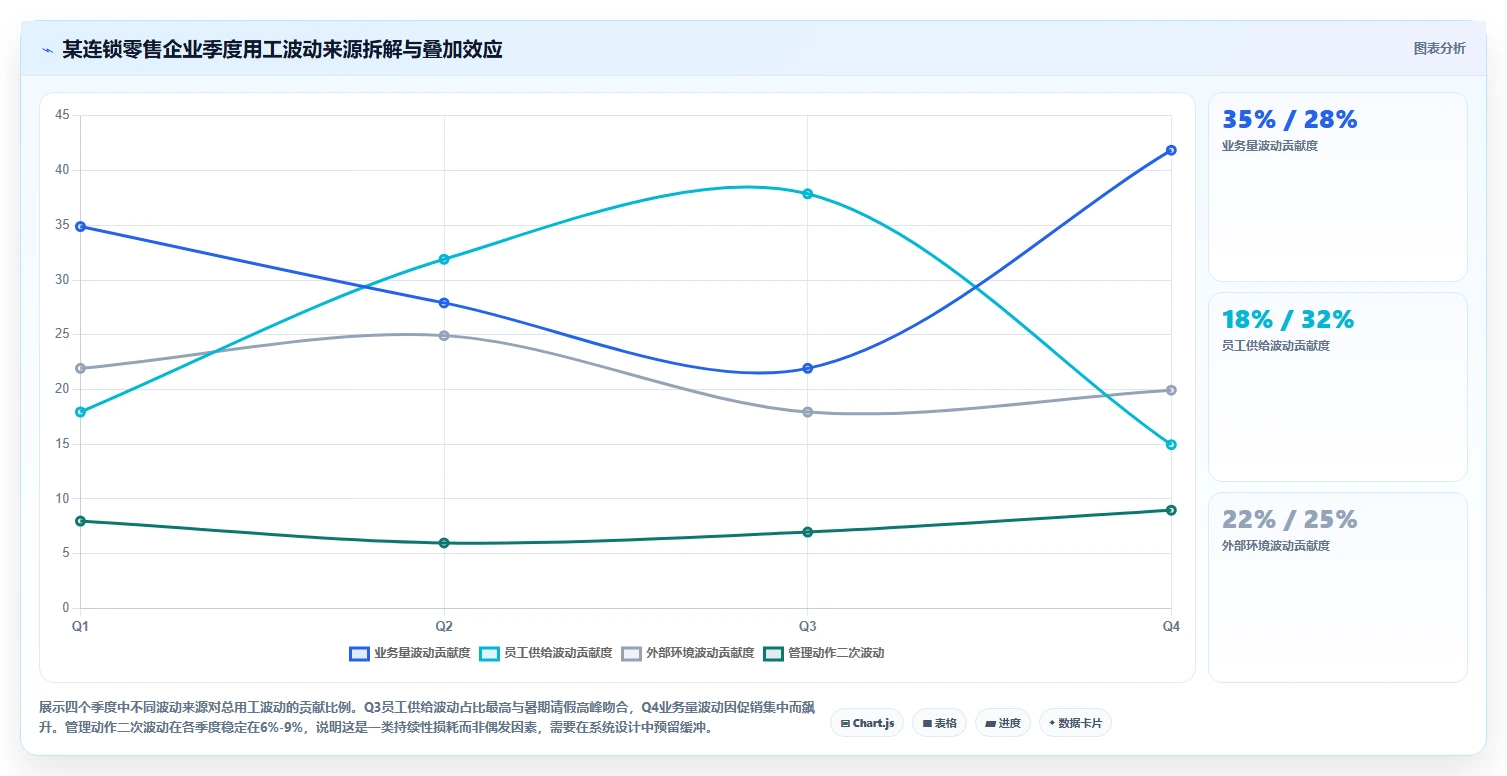Open the 22% / 25% 外部环境 data card
The image size is (1507, 776).
pyautogui.click(x=1337, y=587)
